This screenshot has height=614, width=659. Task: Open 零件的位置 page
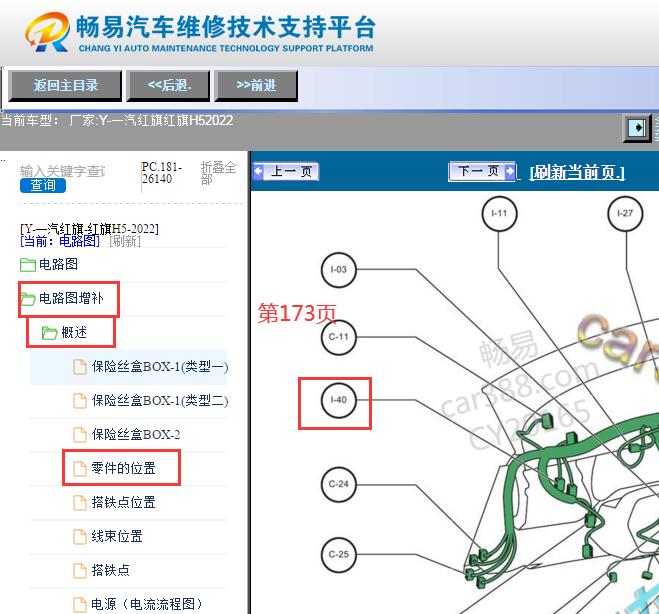(x=124, y=469)
